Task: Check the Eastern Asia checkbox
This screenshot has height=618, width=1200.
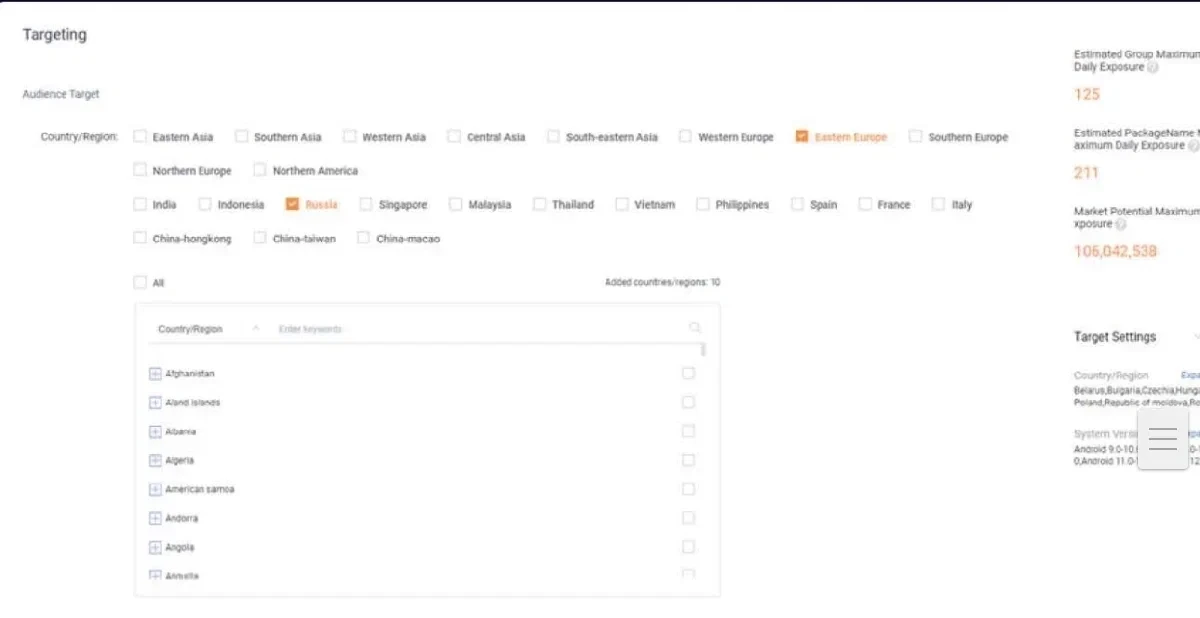Action: tap(140, 137)
